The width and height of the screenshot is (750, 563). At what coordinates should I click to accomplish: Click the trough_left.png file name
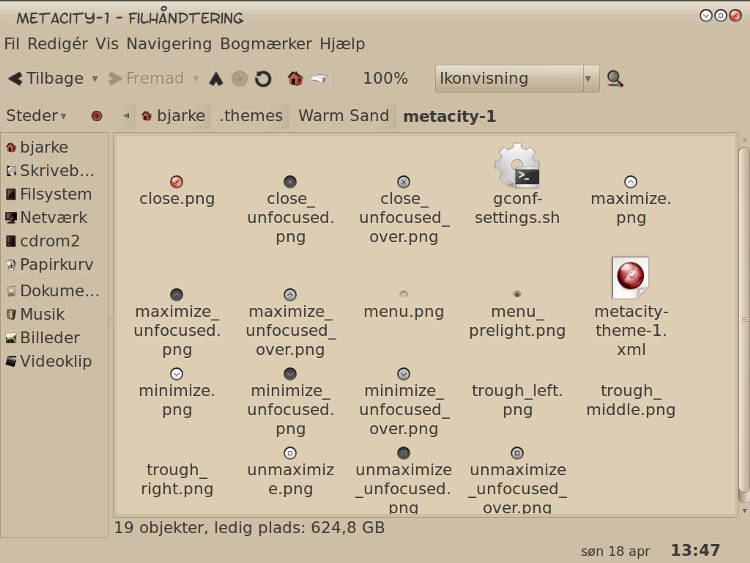coord(517,400)
